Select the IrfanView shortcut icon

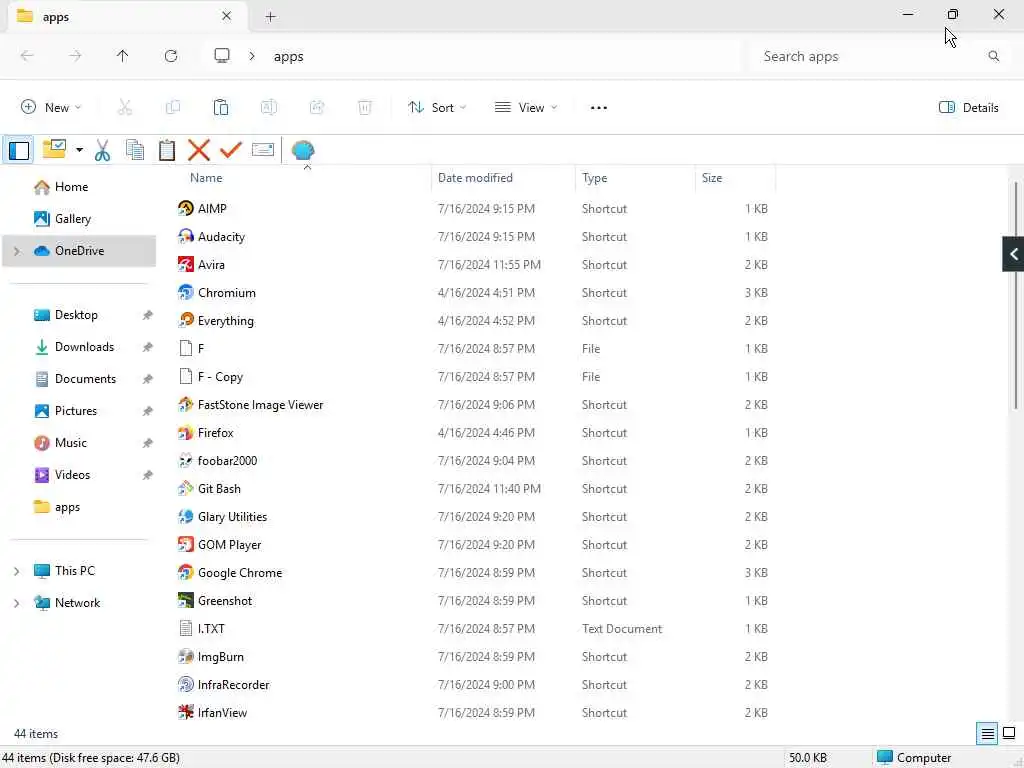(185, 712)
